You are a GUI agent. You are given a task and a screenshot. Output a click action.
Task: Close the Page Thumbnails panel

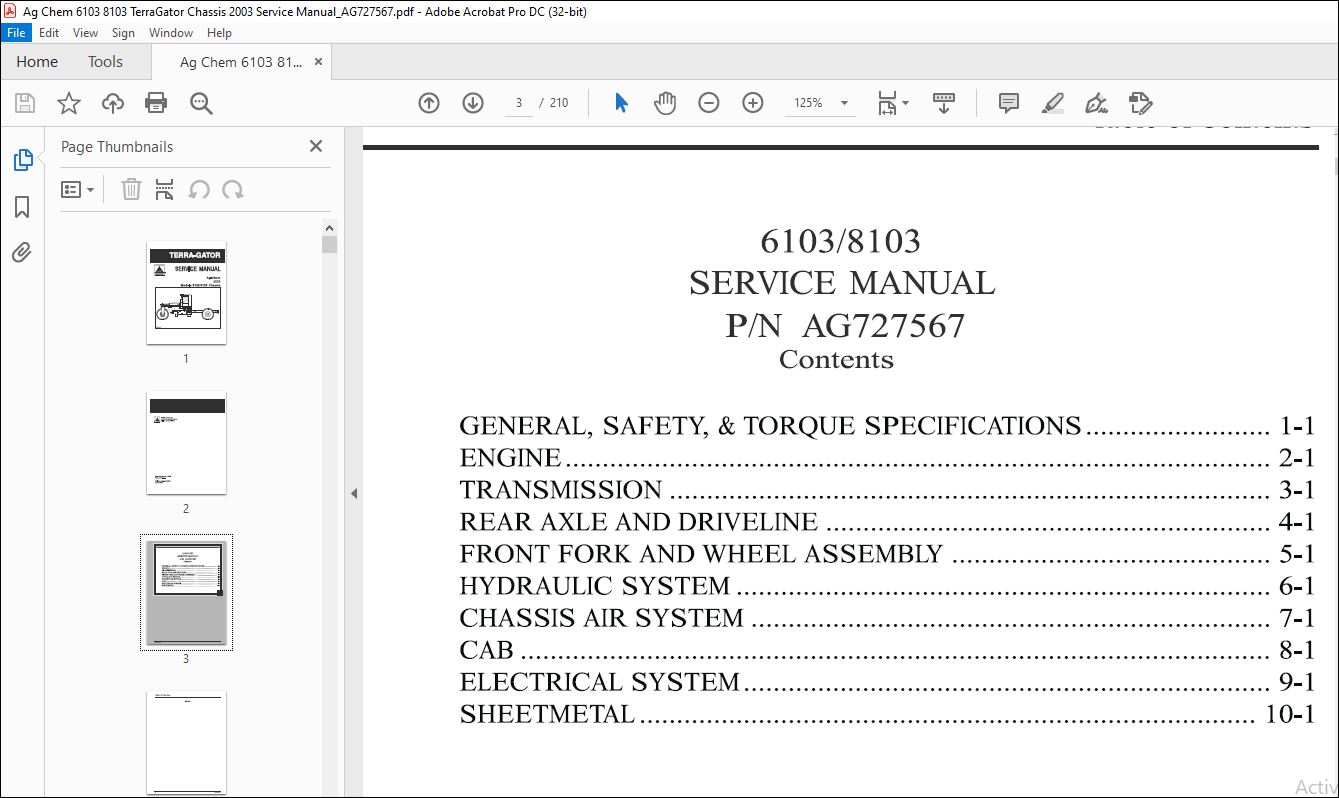[316, 146]
